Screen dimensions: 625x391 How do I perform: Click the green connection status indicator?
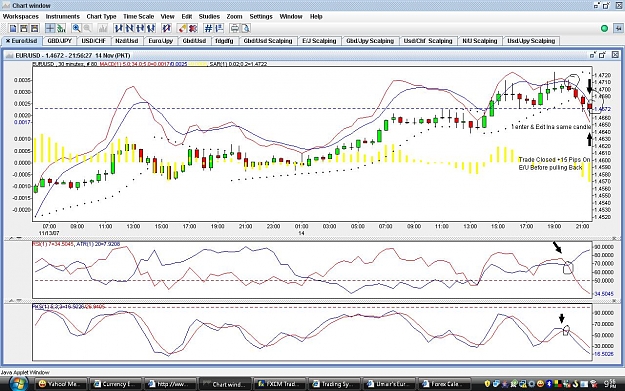[x=605, y=28]
